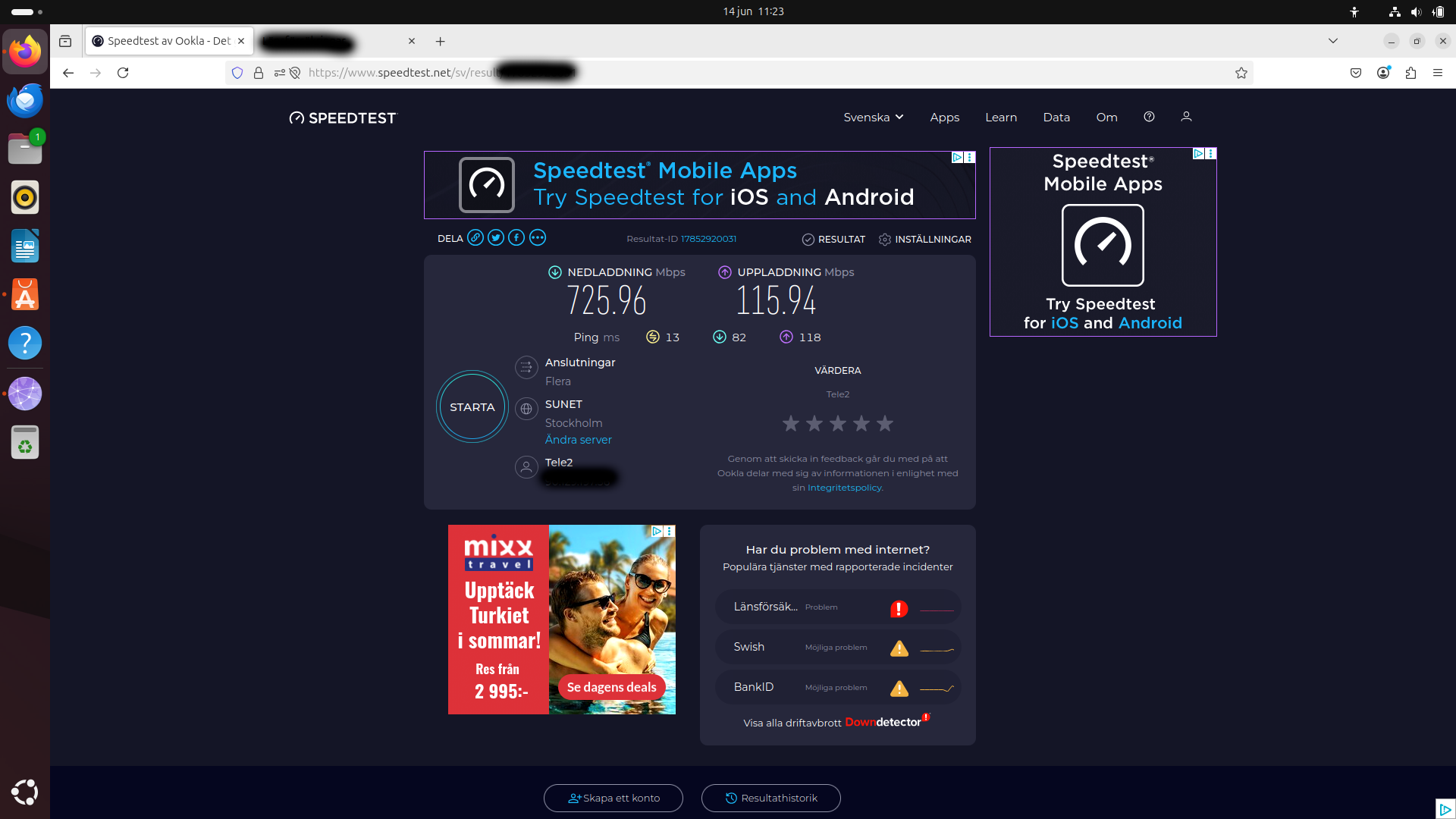This screenshot has width=1456, height=819.
Task: Launch Rhythmbox music player
Action: pos(25,197)
